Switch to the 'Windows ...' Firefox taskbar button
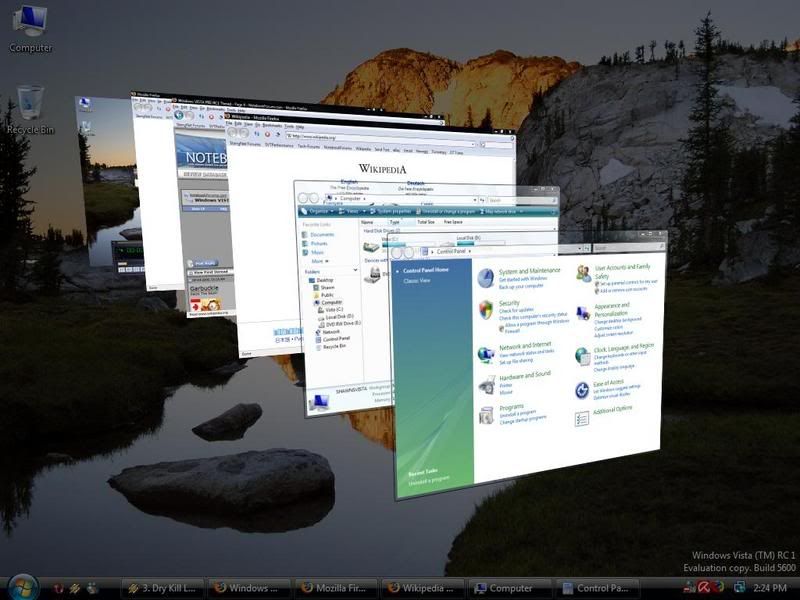This screenshot has width=800, height=600. [x=249, y=588]
